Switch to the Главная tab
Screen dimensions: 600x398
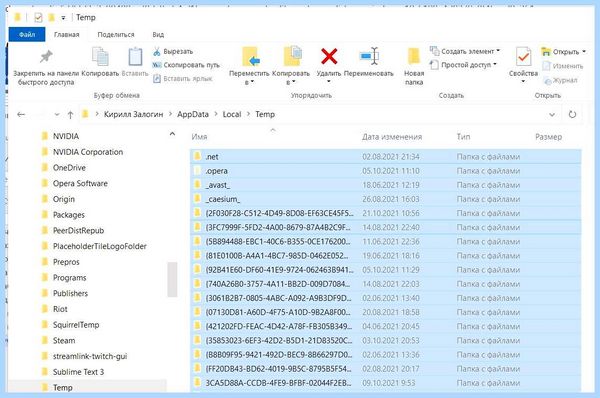click(67, 34)
